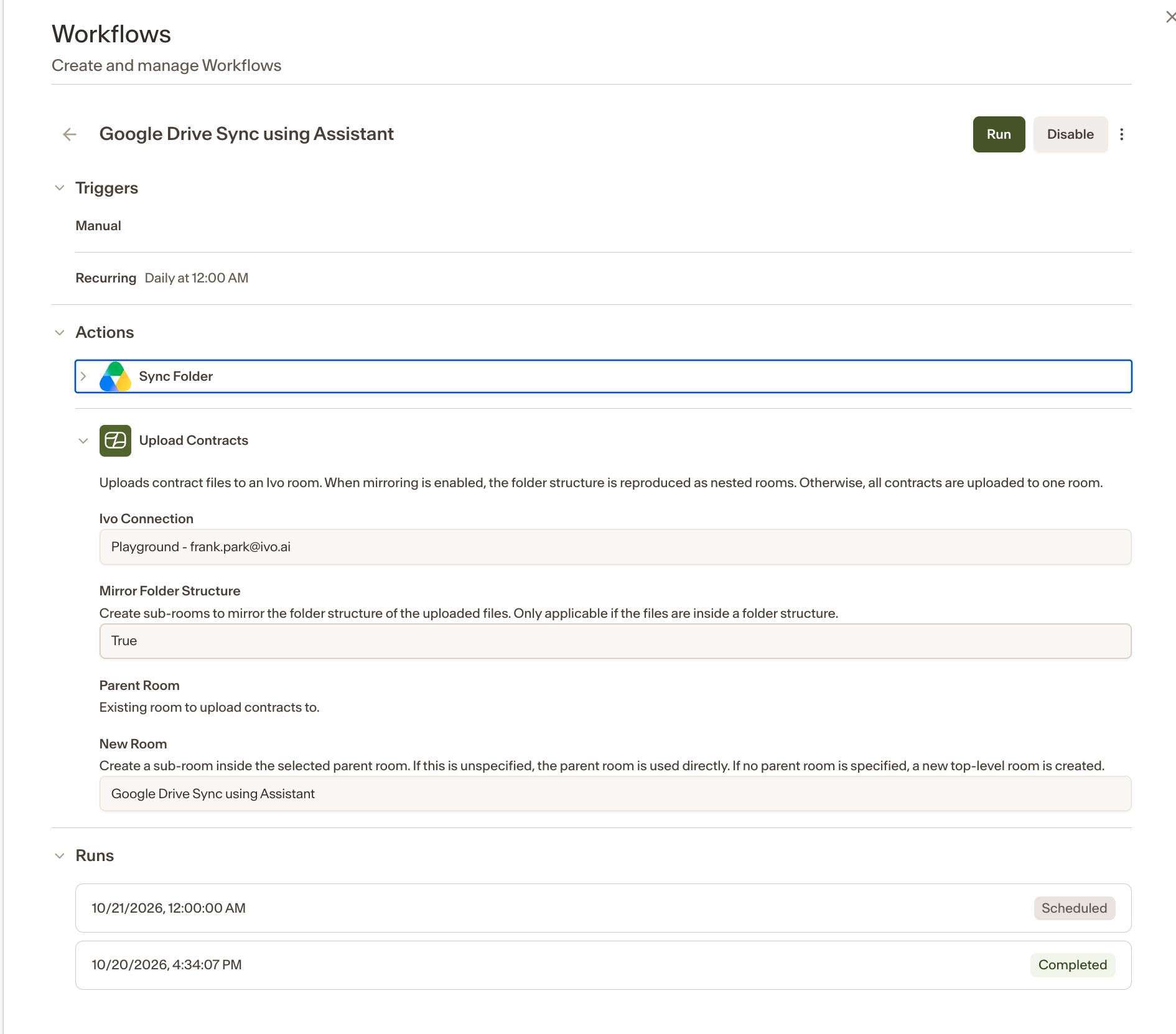1176x1034 pixels.
Task: Click the Runs section heading
Action: point(95,856)
